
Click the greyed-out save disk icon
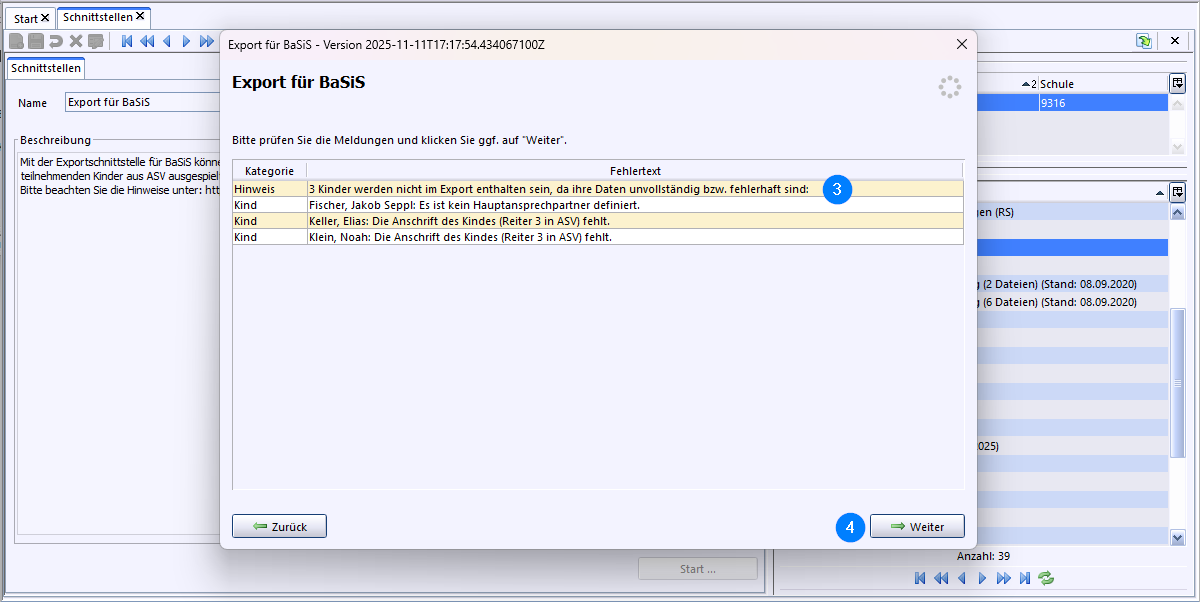(x=35, y=41)
